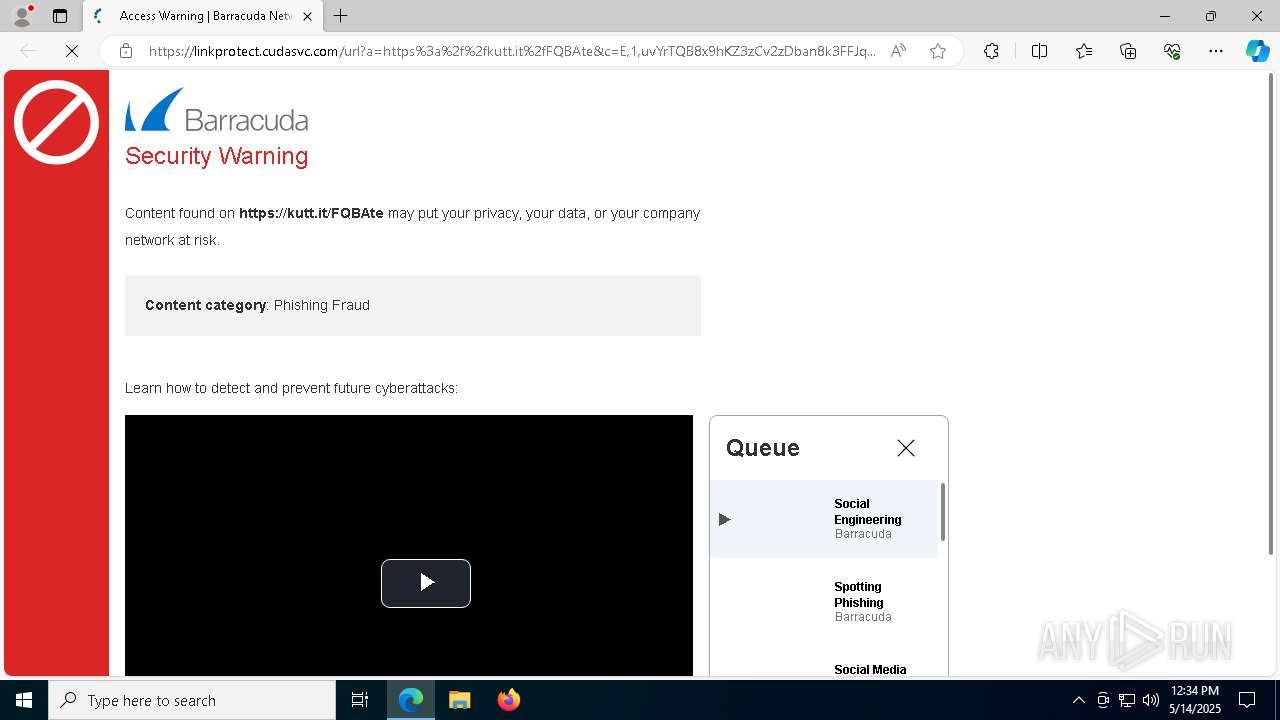The height and width of the screenshot is (720, 1280).
Task: Open the Copilot sidebar
Action: coord(1257,51)
